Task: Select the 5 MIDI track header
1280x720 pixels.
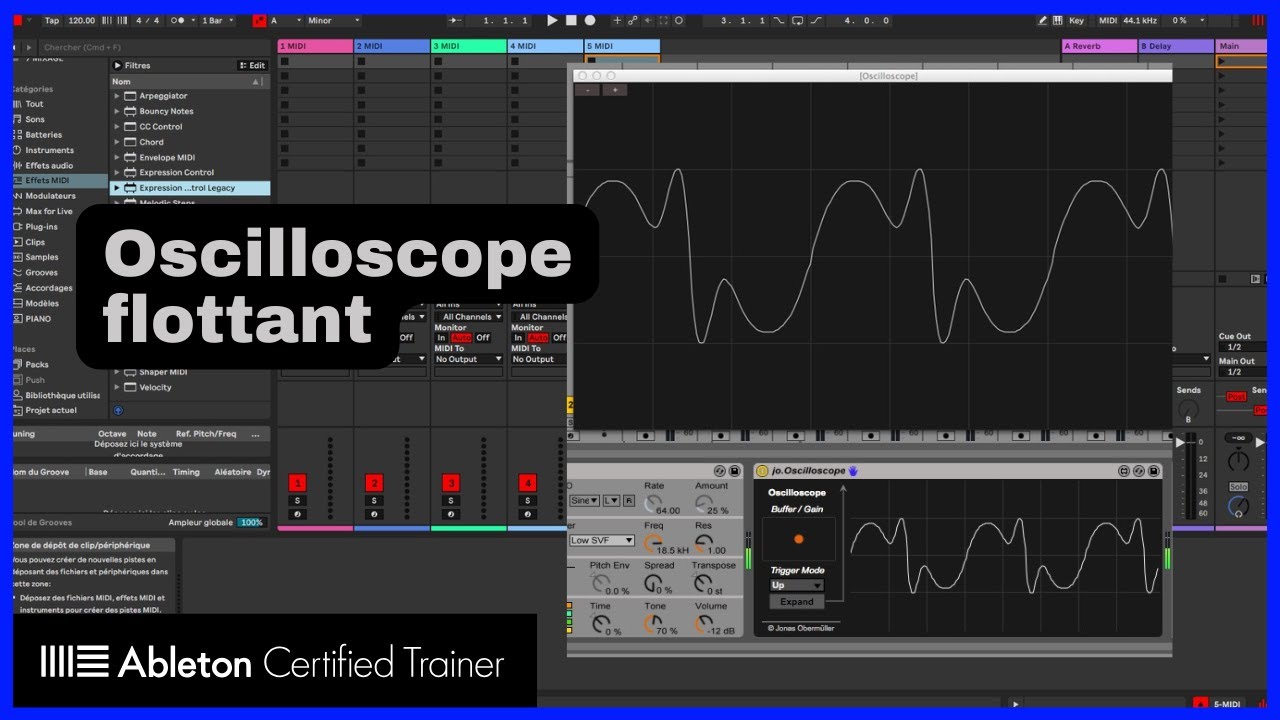Action: click(622, 46)
